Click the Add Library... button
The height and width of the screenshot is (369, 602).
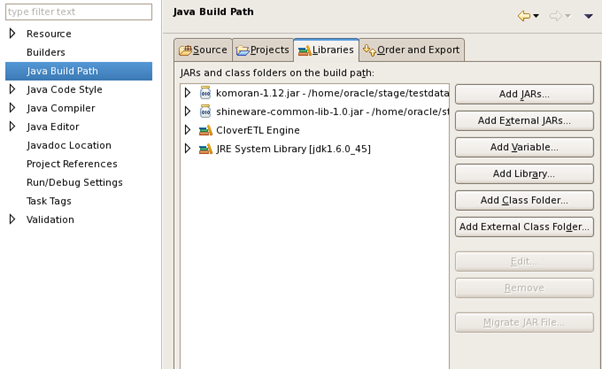pyautogui.click(x=524, y=174)
